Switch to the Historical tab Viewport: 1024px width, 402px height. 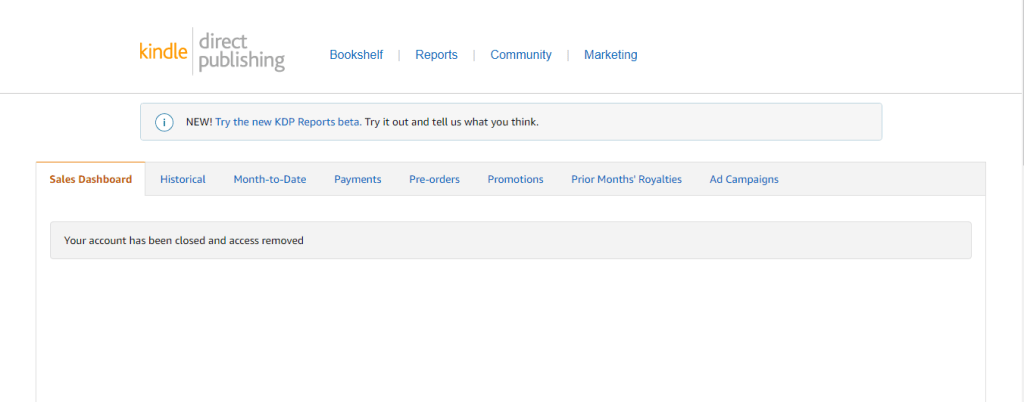[x=183, y=179]
